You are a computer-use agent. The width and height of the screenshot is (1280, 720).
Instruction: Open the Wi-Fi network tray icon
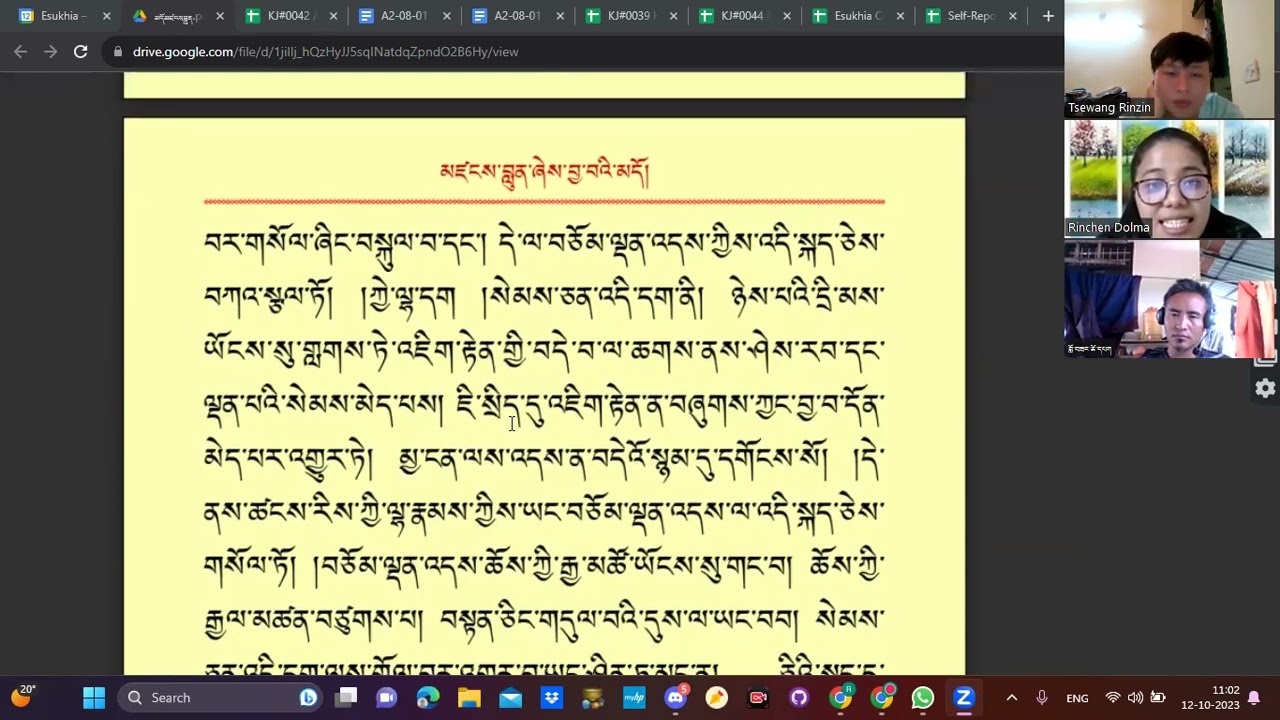pyautogui.click(x=1113, y=697)
